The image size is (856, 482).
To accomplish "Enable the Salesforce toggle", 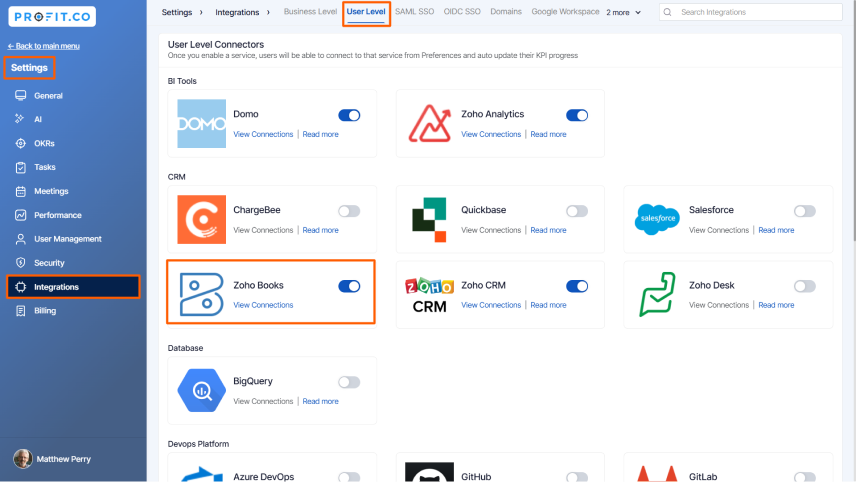I will (805, 211).
